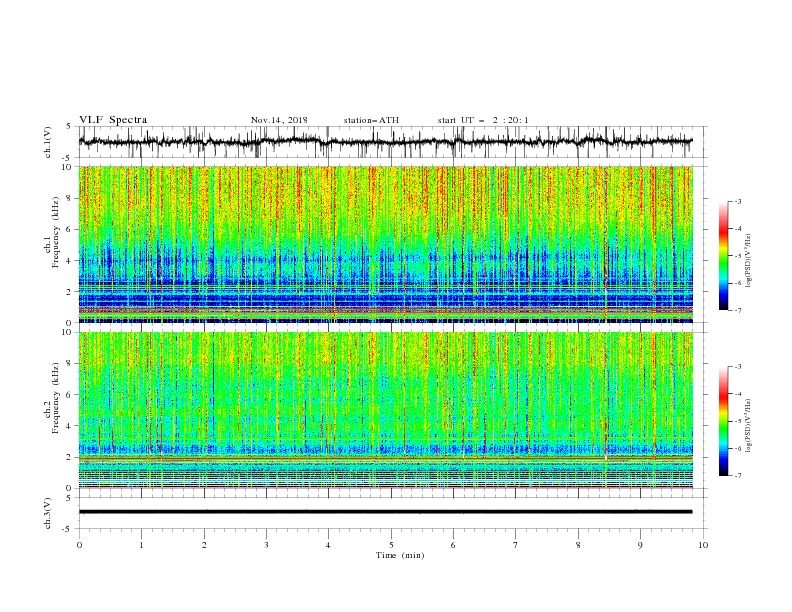The image size is (792, 612).
Task: Select the "start UT = 2 :20: 1" text
Action: (x=483, y=120)
